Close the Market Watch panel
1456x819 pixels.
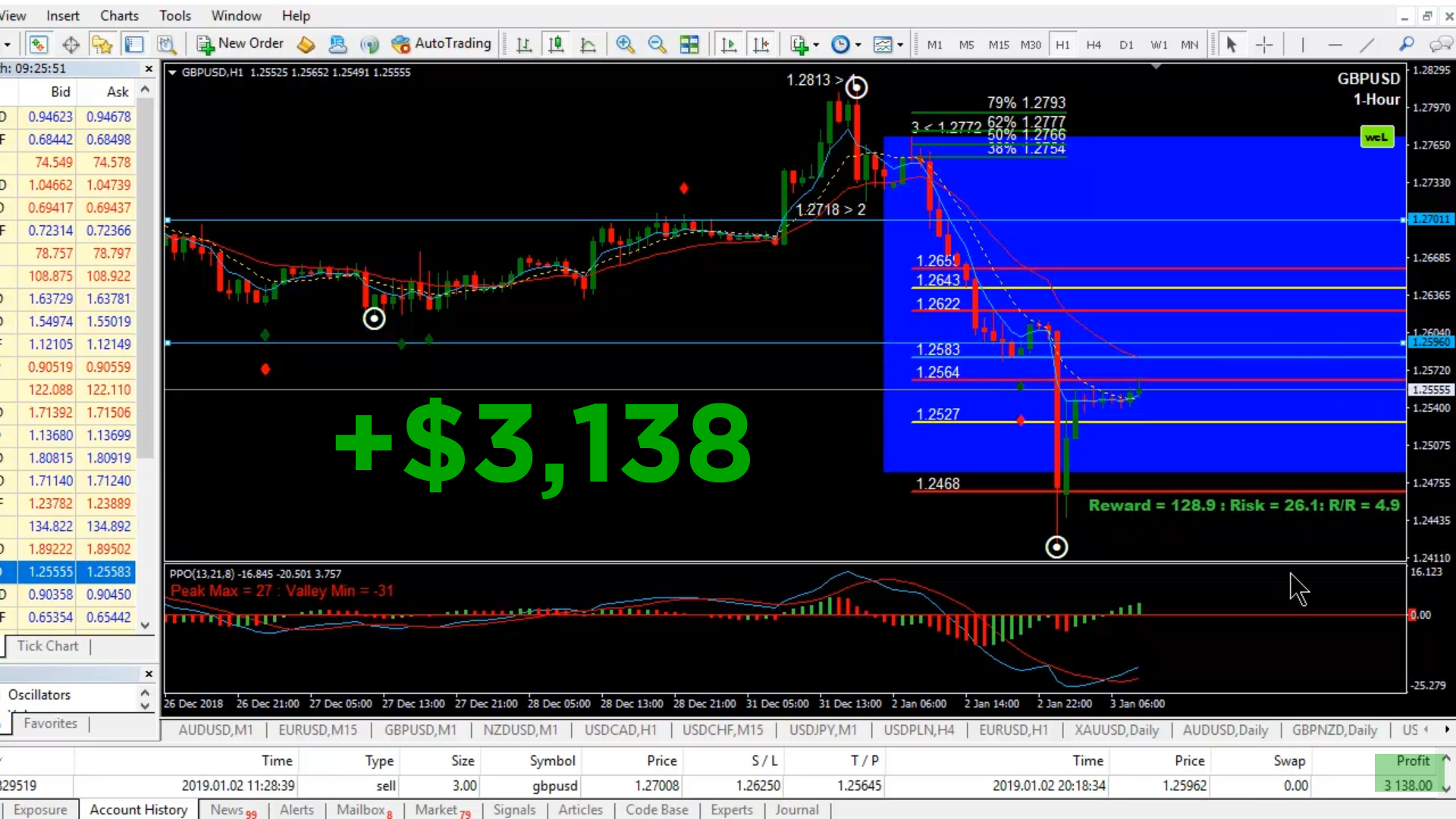pos(149,69)
